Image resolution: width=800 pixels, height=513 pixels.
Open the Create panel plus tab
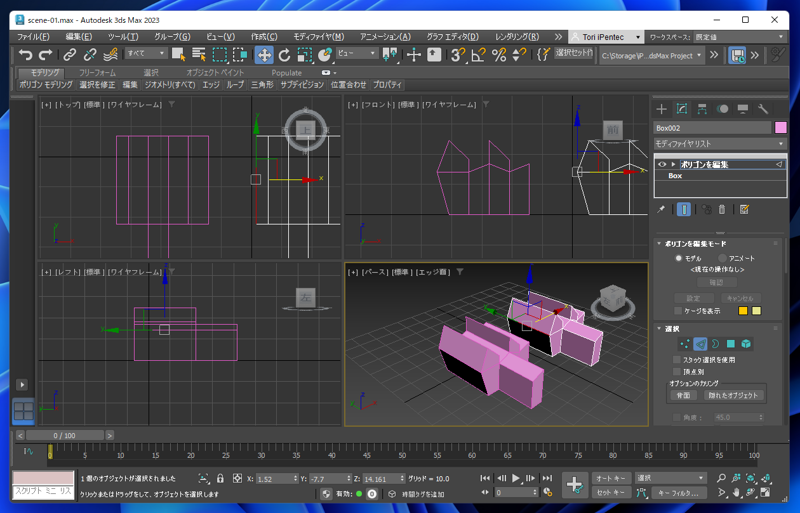[661, 109]
